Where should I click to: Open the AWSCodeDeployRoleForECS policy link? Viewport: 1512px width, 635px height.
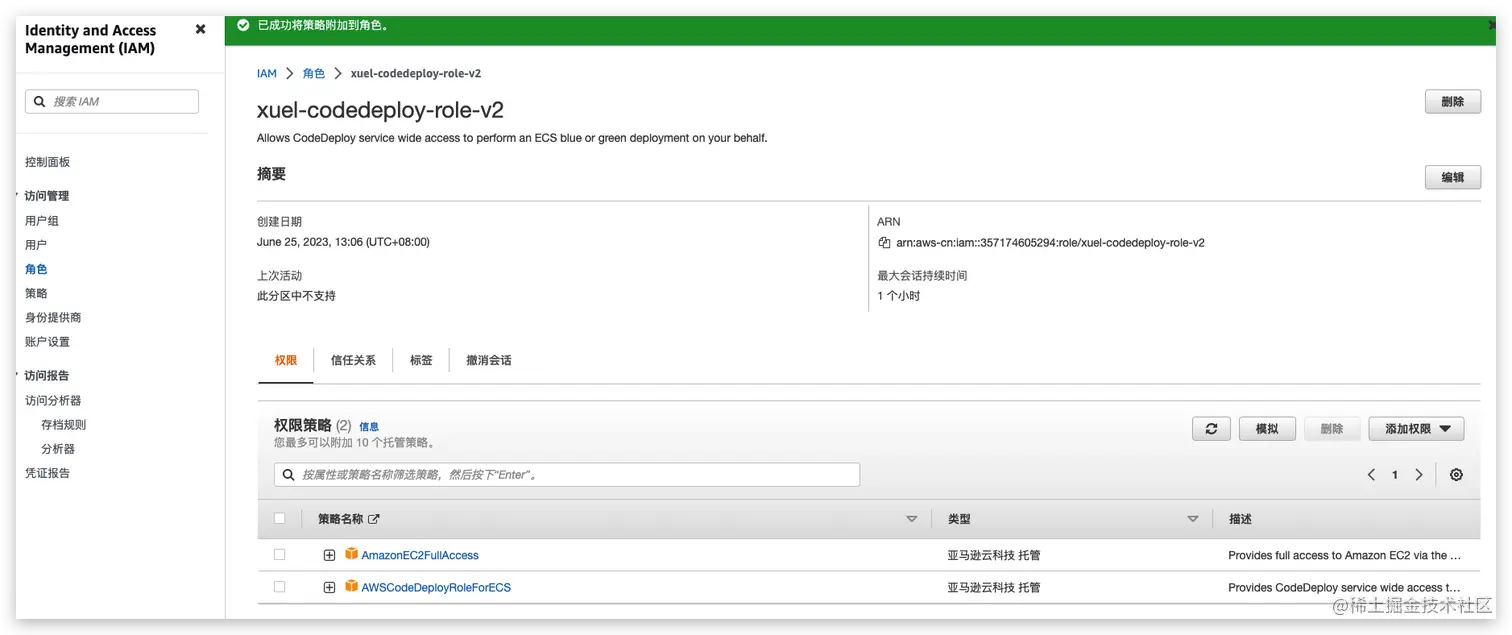click(x=436, y=587)
